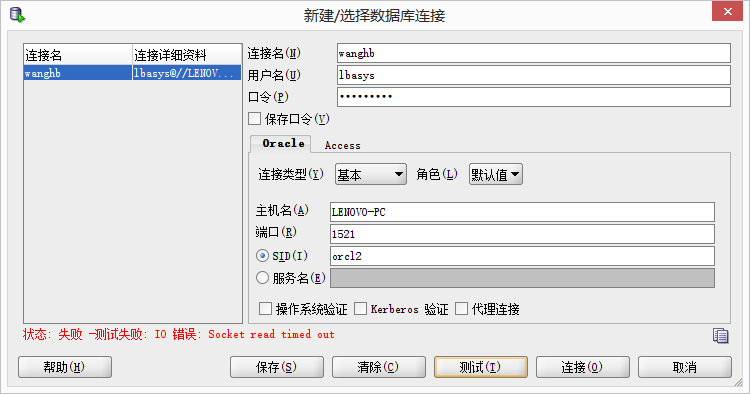
Task: Click the 连接详细资料 column header
Action: click(187, 55)
